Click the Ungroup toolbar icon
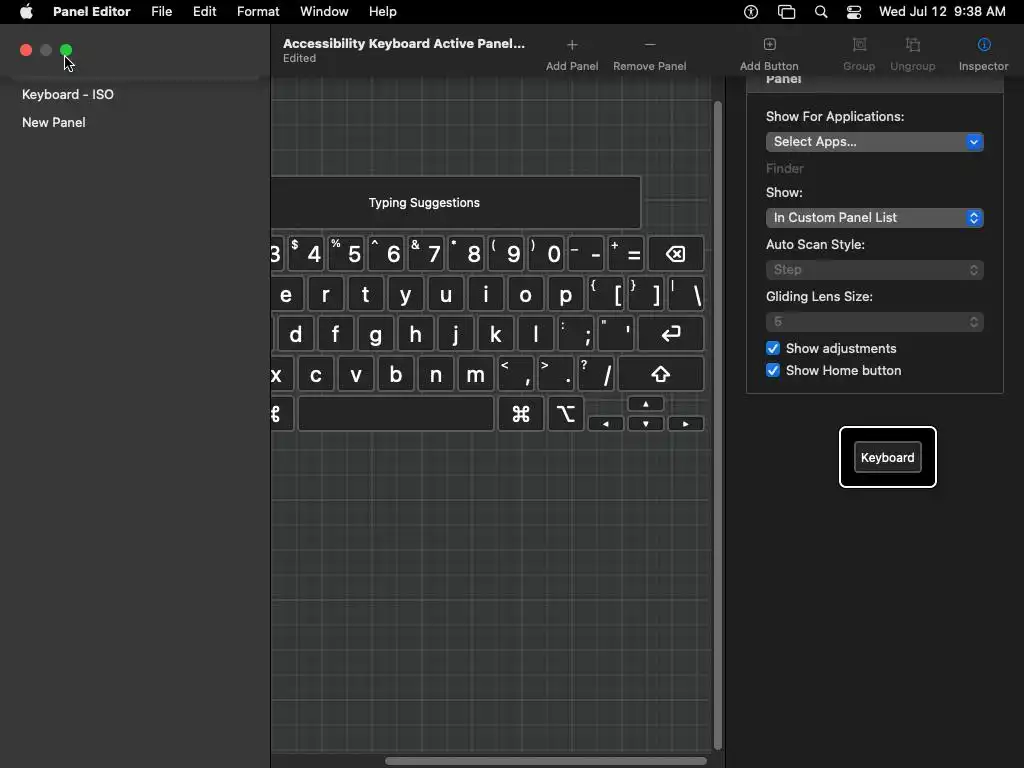1024x768 pixels. (x=913, y=44)
